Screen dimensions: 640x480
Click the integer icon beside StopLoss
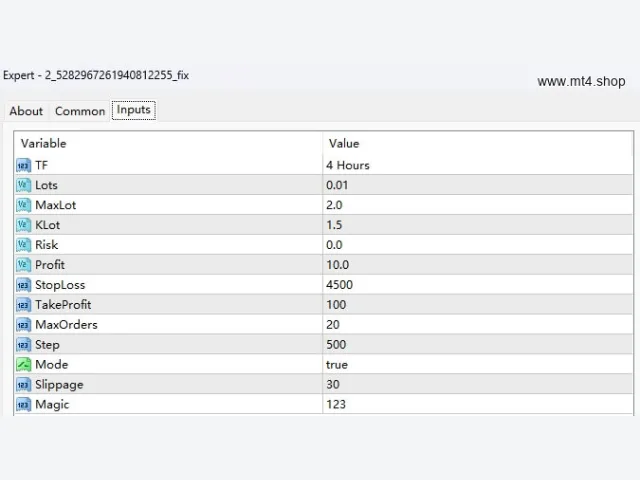[23, 285]
